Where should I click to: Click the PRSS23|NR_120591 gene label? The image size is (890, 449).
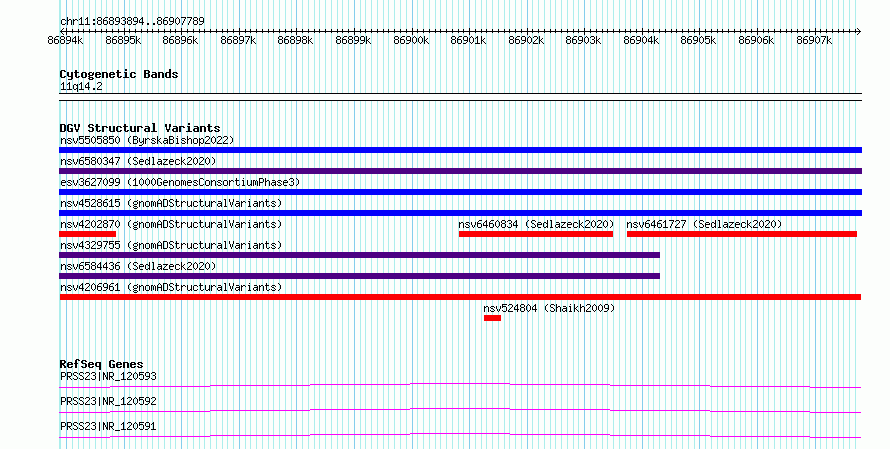(x=108, y=426)
